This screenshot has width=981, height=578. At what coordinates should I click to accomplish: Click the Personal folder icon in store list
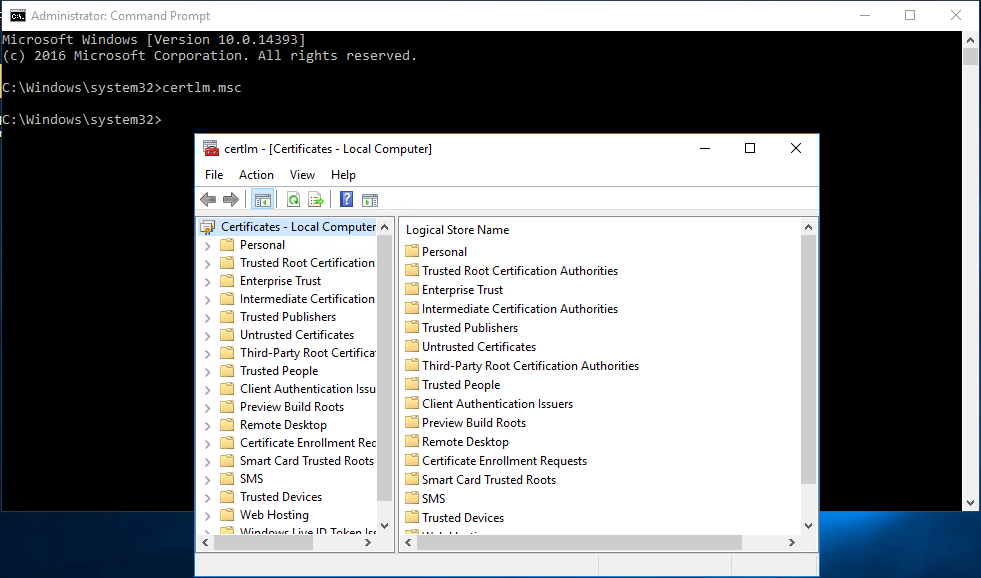(x=412, y=251)
